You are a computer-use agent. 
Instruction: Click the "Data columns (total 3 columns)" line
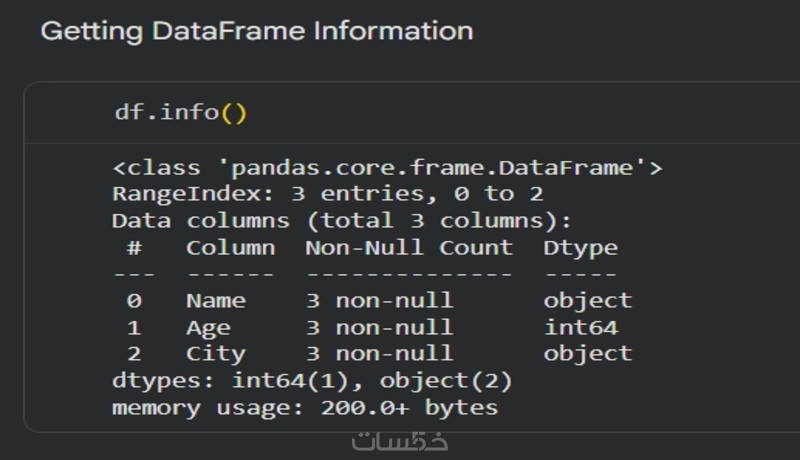click(342, 220)
